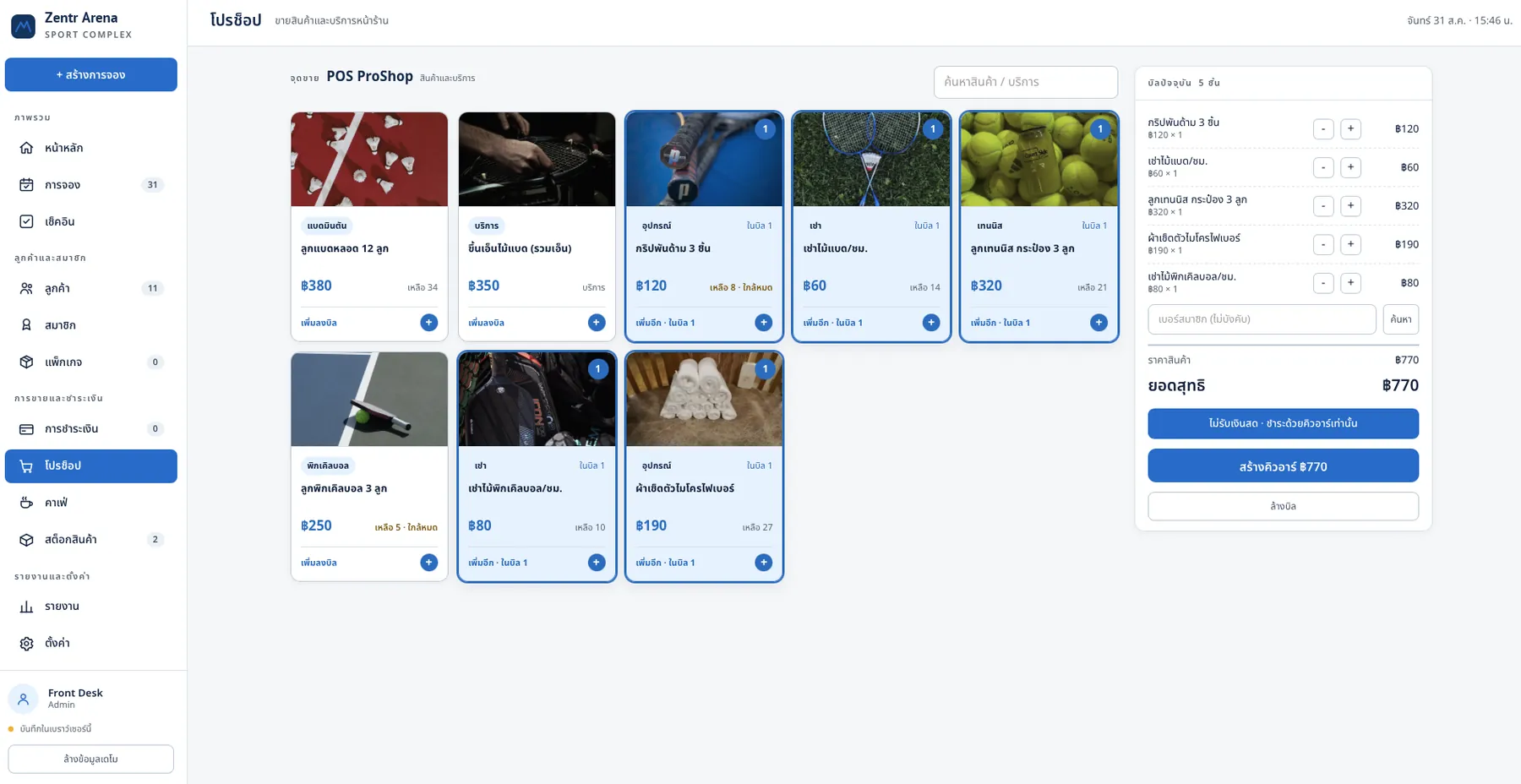Focus the ค้นหาสินค้า / บริการ search field
This screenshot has width=1521, height=784.
[x=1026, y=82]
